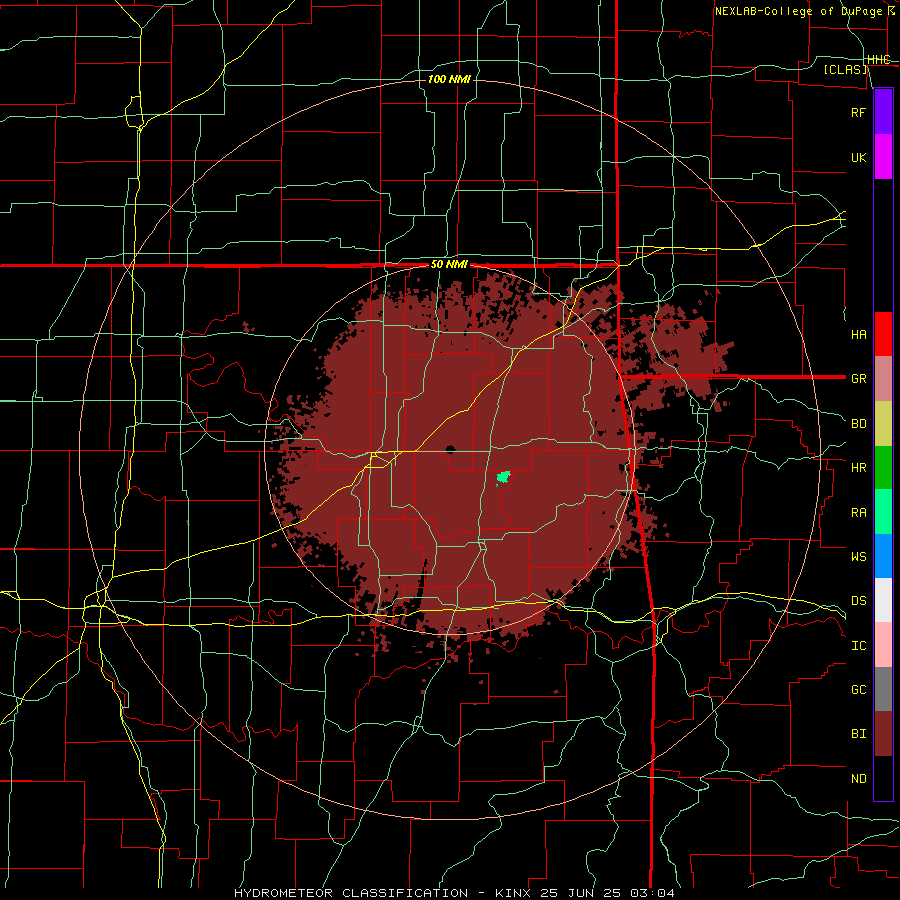Select the IC light pink legend swatch
The image size is (900, 900).
point(883,645)
